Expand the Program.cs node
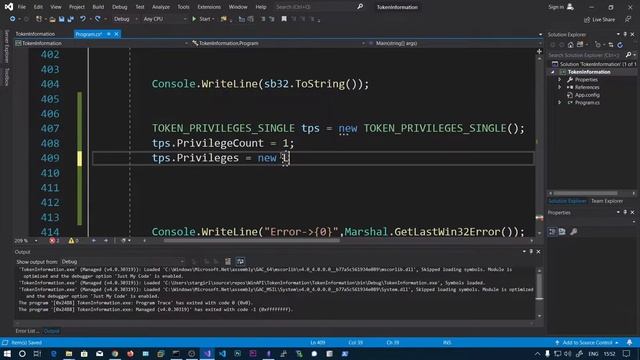 pos(560,103)
